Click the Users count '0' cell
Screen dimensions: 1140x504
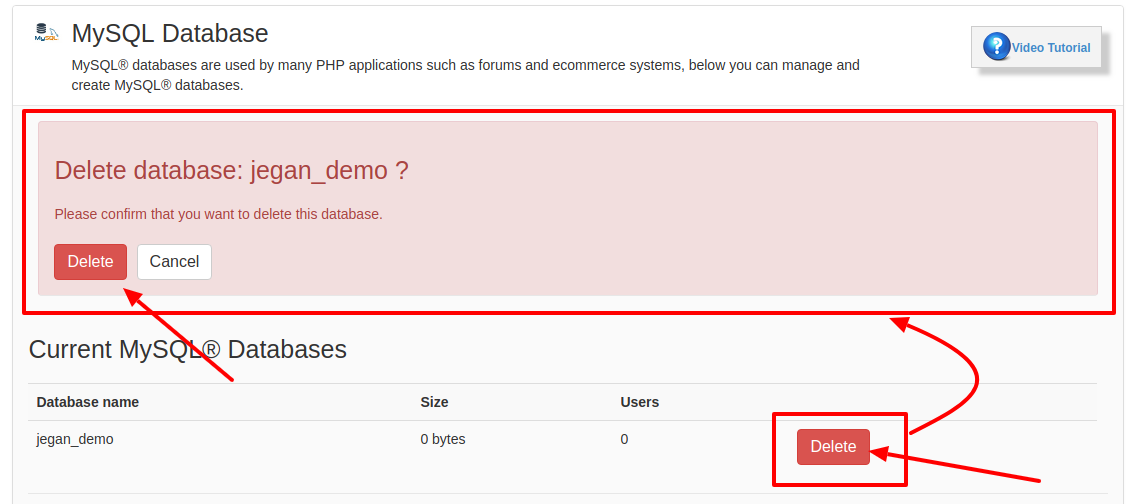624,439
